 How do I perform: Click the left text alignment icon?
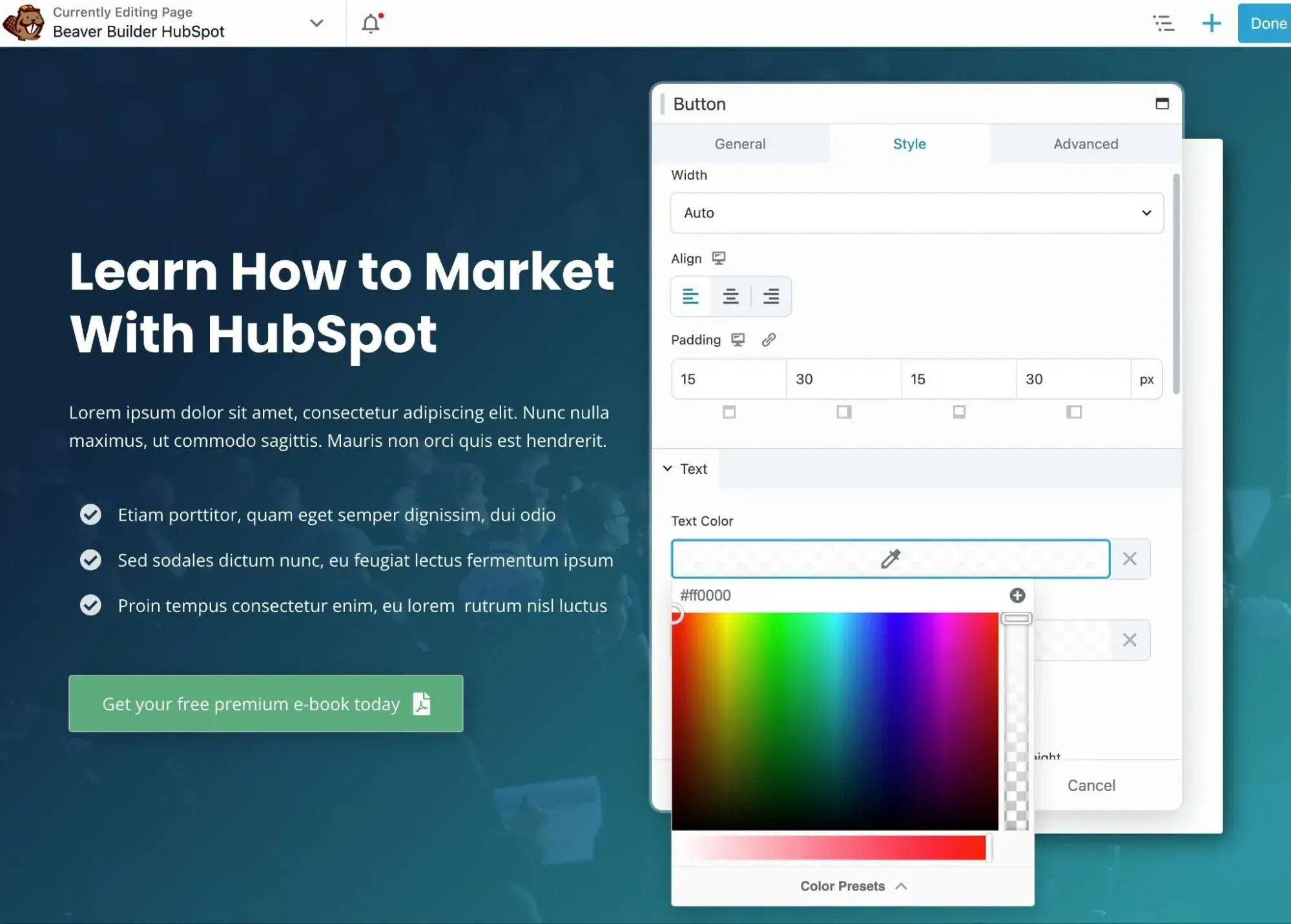tap(691, 295)
